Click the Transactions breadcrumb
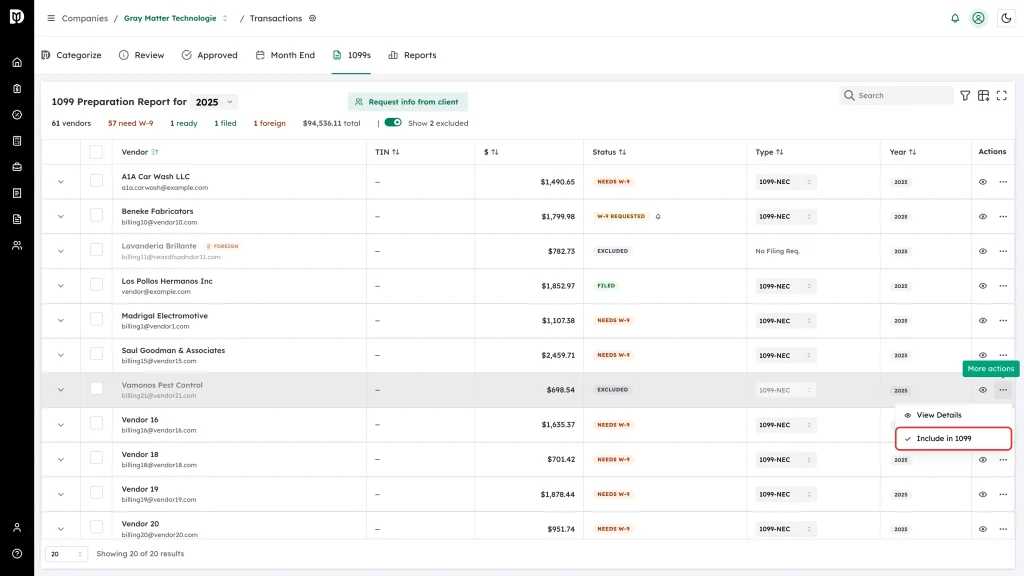The height and width of the screenshot is (576, 1024). [276, 18]
